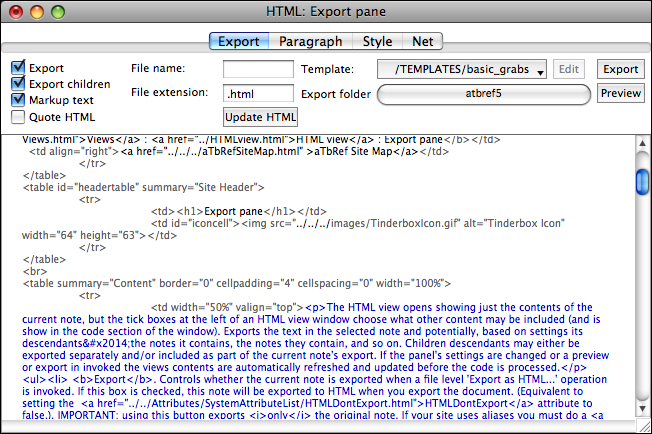Disable the Markup text option
652x434 pixels.
pyautogui.click(x=18, y=100)
